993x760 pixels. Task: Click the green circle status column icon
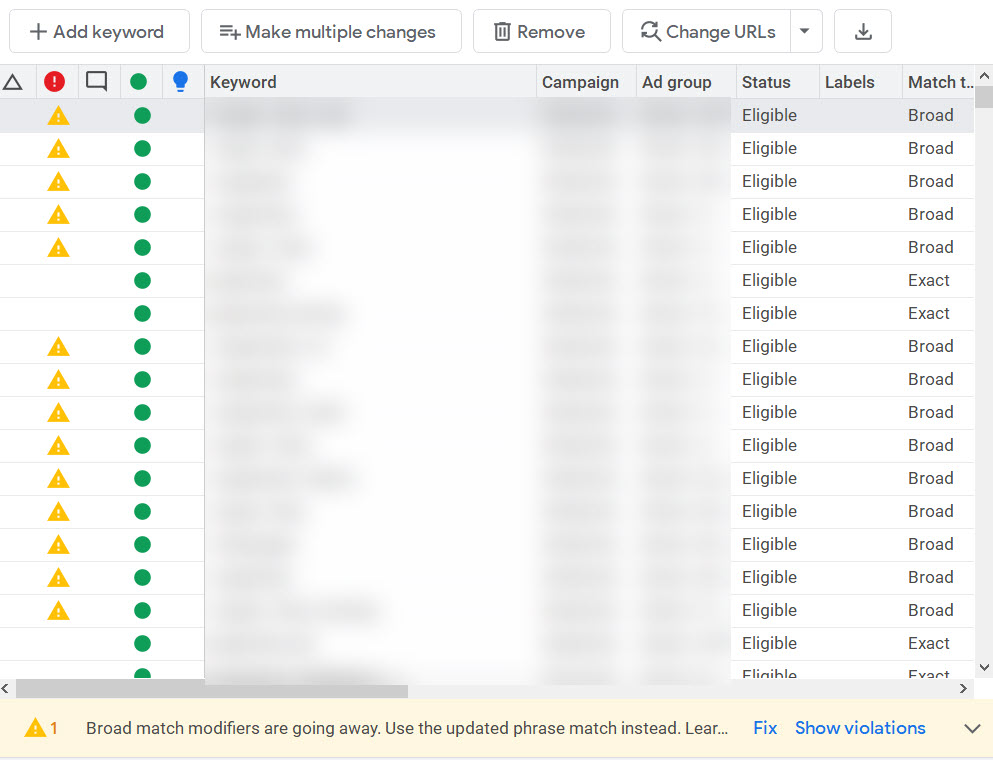coord(139,81)
